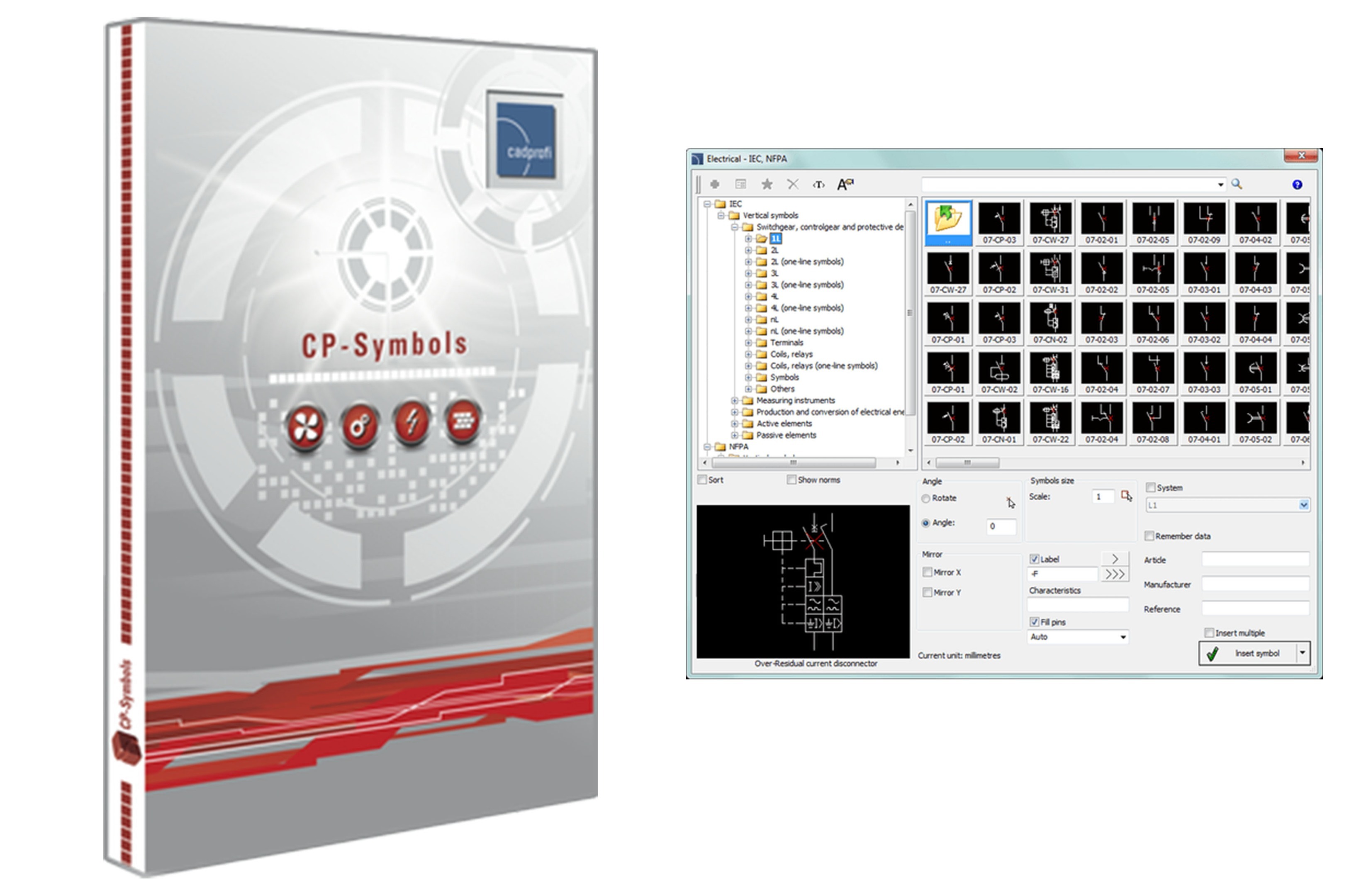Check the Remember data option
The width and height of the screenshot is (1371, 896).
pyautogui.click(x=1149, y=536)
